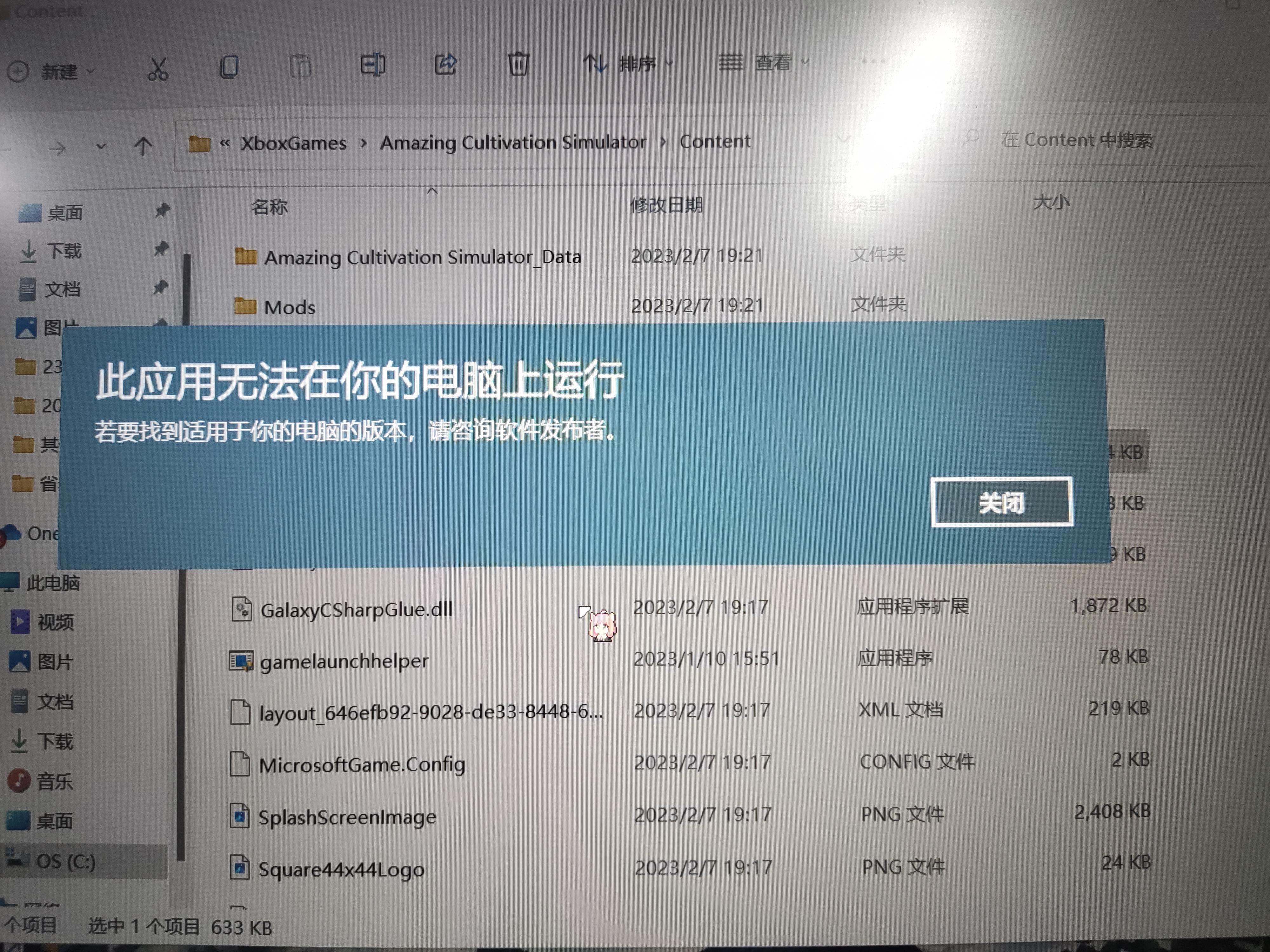Click CONFIG 文件 type cell
The height and width of the screenshot is (952, 1270).
pyautogui.click(x=916, y=762)
